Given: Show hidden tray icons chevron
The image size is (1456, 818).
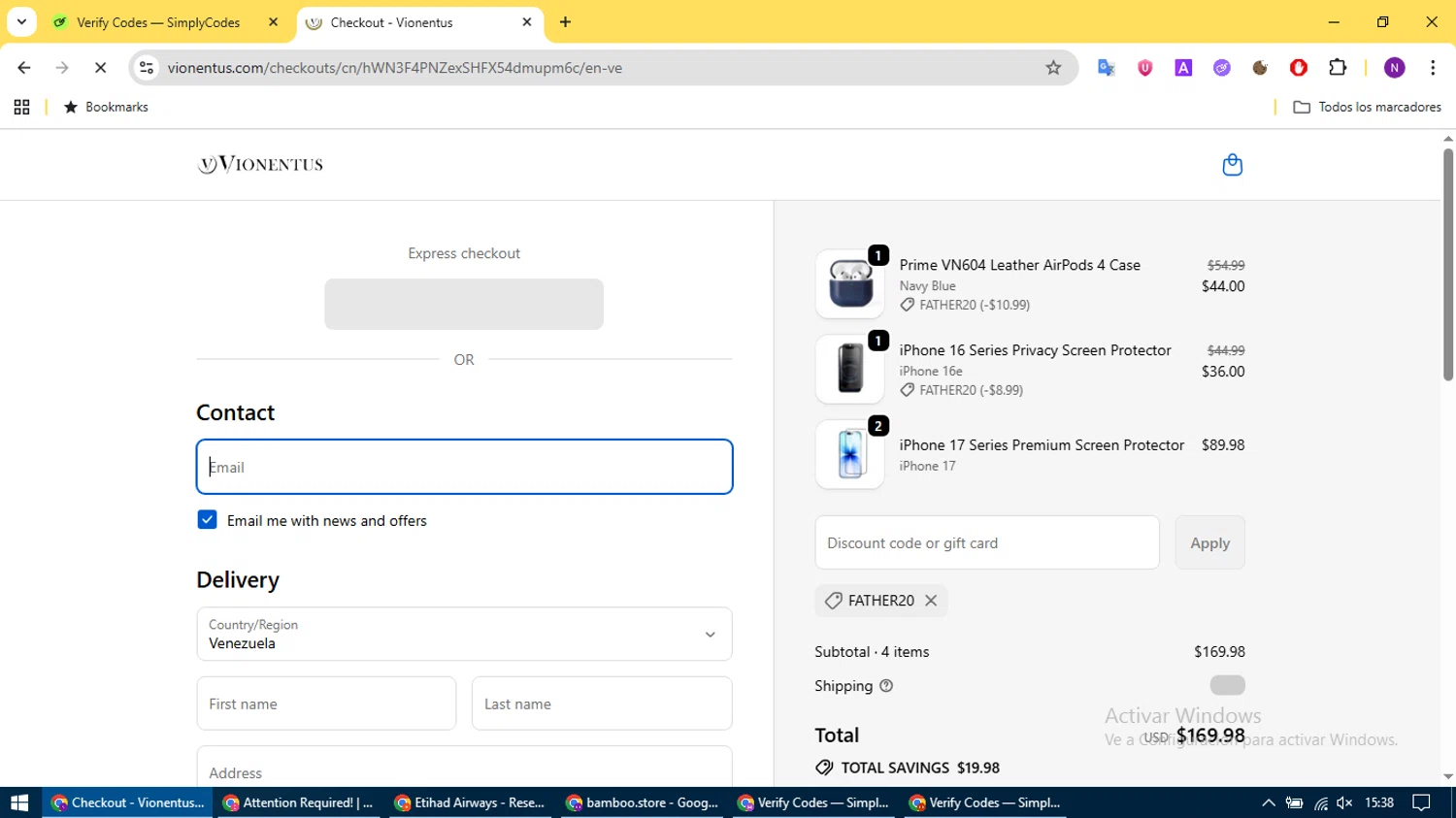Looking at the screenshot, I should [x=1268, y=802].
